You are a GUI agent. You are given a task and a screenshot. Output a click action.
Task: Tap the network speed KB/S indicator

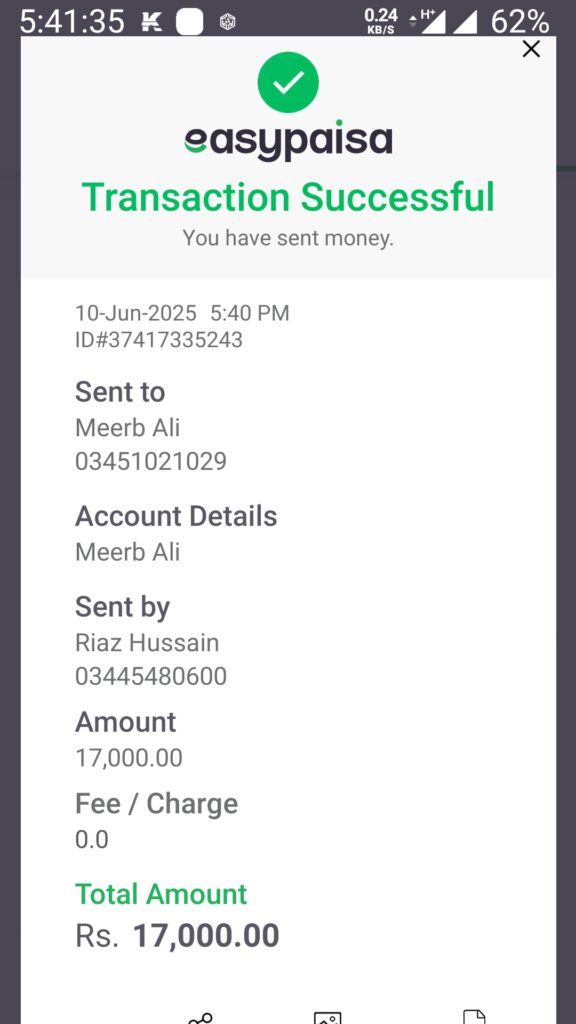(381, 21)
